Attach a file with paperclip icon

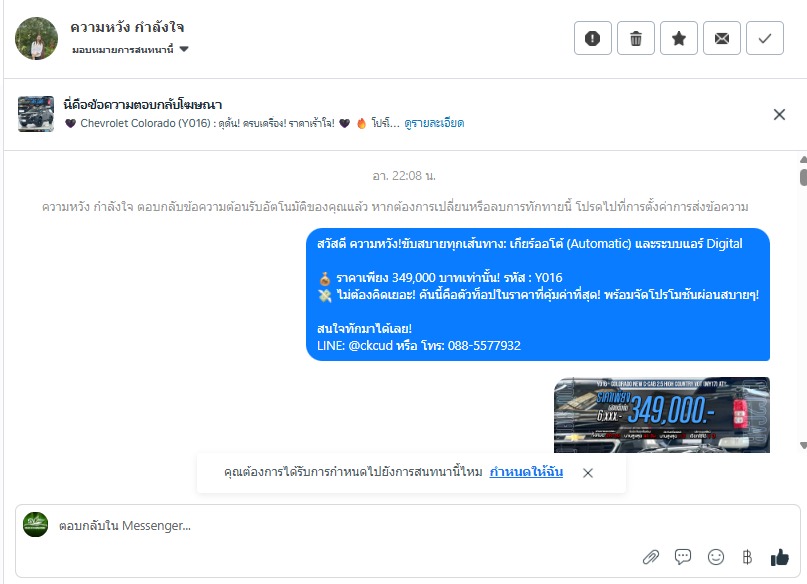651,557
